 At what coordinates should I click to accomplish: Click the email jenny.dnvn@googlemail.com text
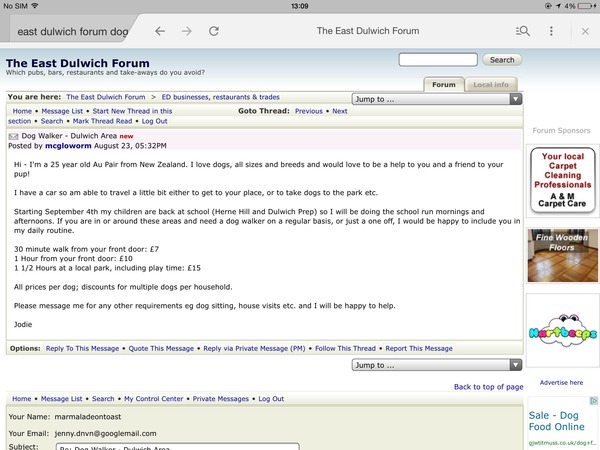[x=105, y=434]
